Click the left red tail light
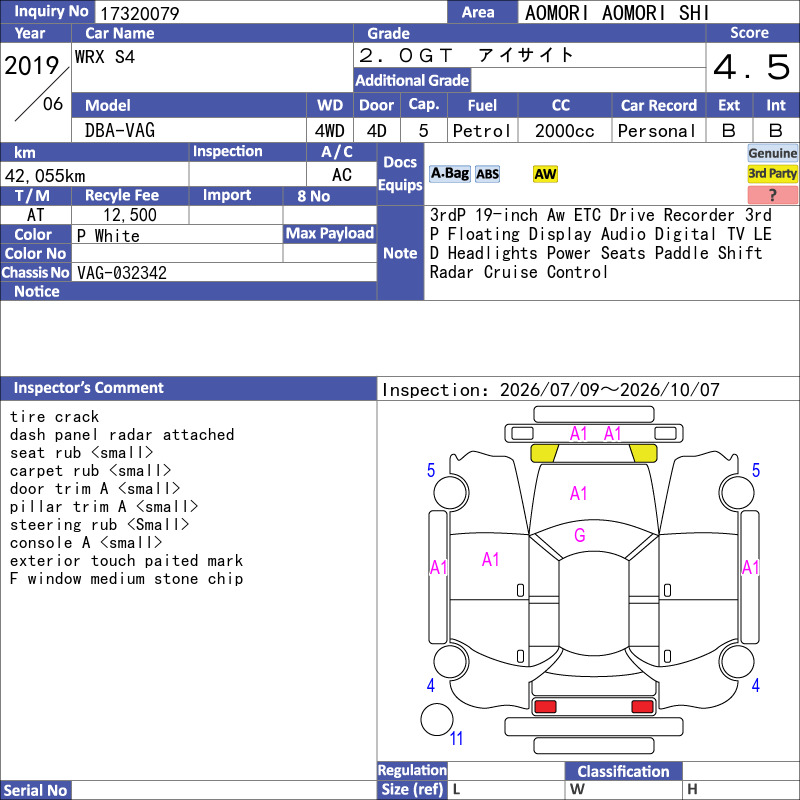This screenshot has width=800, height=800. point(545,706)
